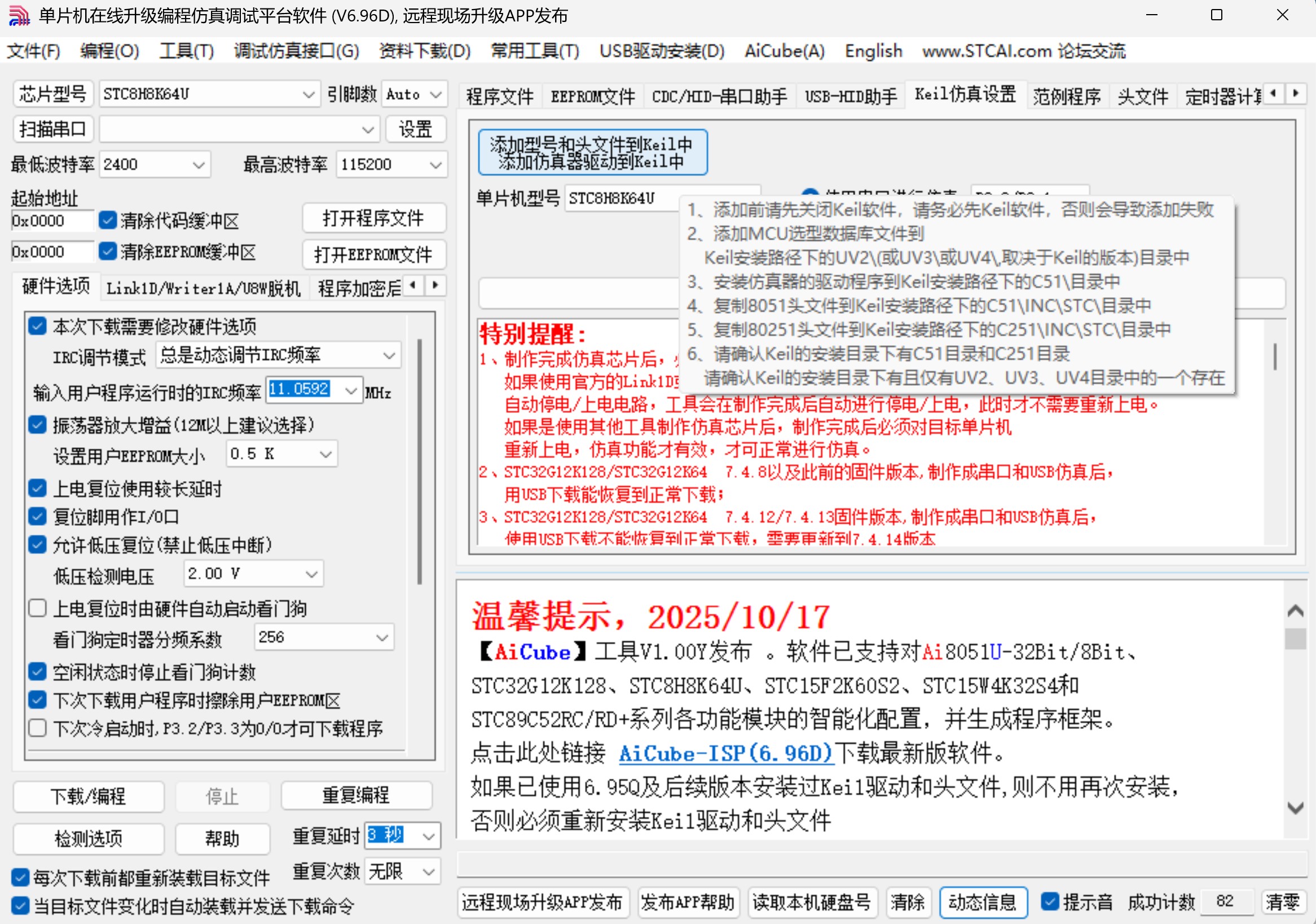Uncheck 清除代码缓冲区 option
The height and width of the screenshot is (924, 1316).
pos(108,219)
